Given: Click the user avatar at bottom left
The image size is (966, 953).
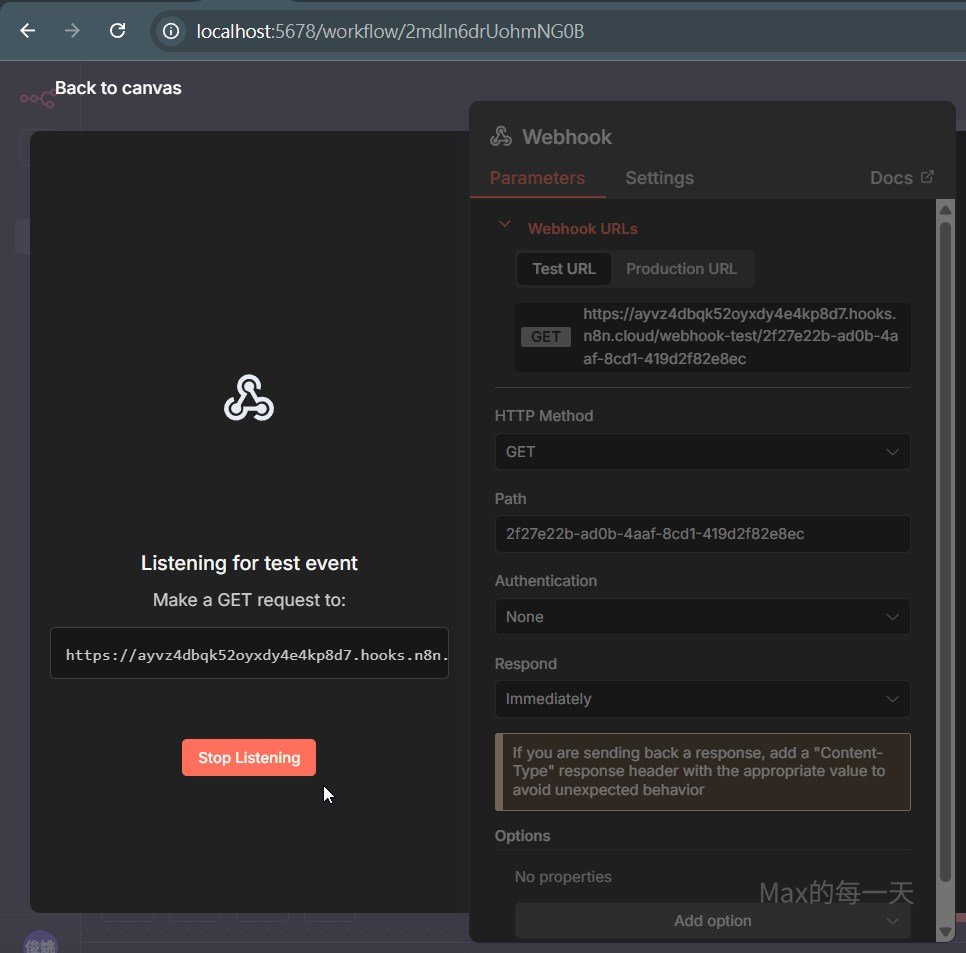Looking at the screenshot, I should 41,944.
